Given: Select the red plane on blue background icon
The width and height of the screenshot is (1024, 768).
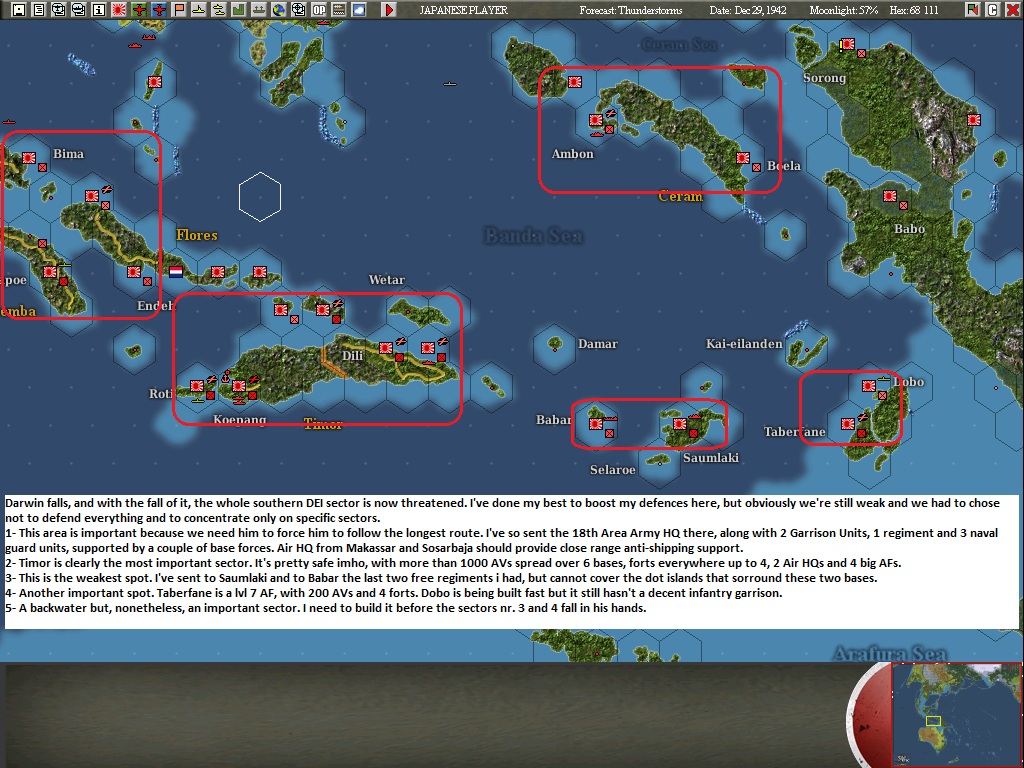Looking at the screenshot, I should coord(159,9).
